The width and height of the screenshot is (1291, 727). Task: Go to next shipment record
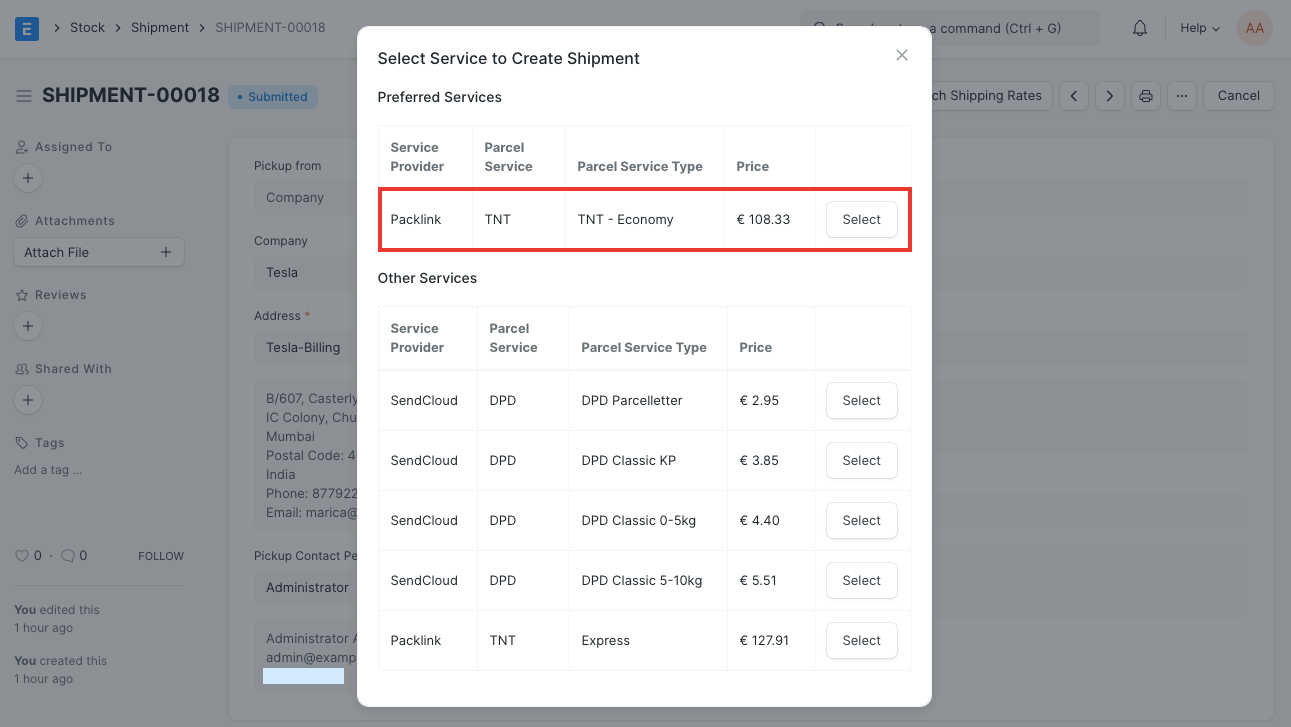(x=1109, y=96)
